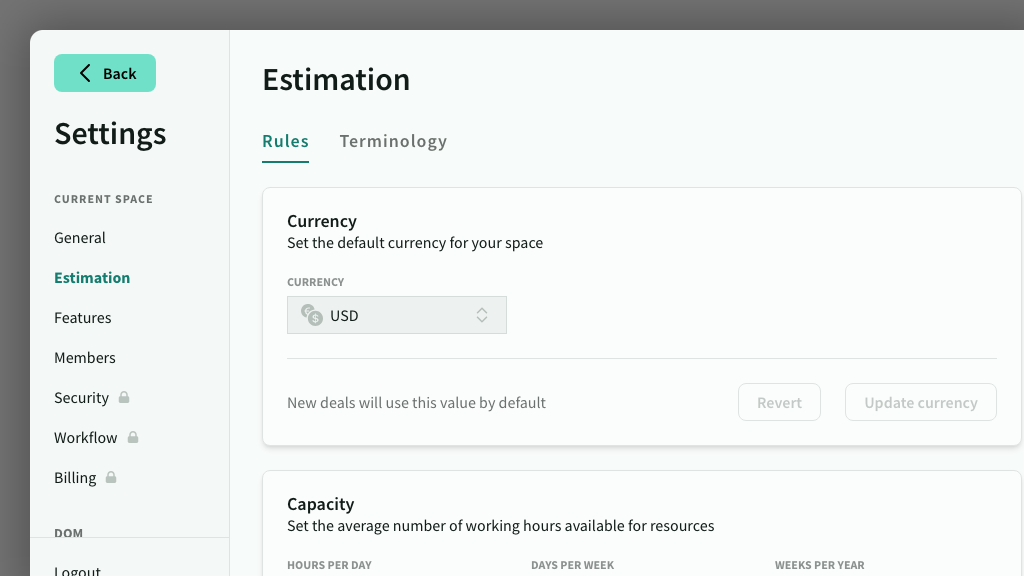Click the Hours Per Day field in Capacity
1024x576 pixels.
330,565
